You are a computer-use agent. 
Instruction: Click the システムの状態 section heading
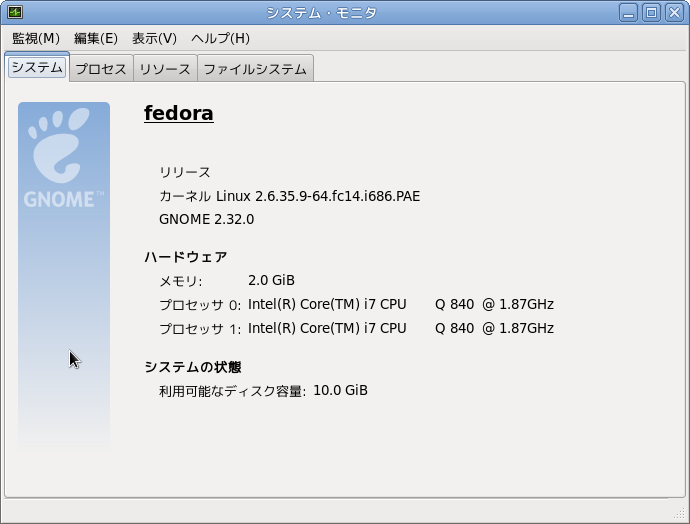pyautogui.click(x=193, y=367)
